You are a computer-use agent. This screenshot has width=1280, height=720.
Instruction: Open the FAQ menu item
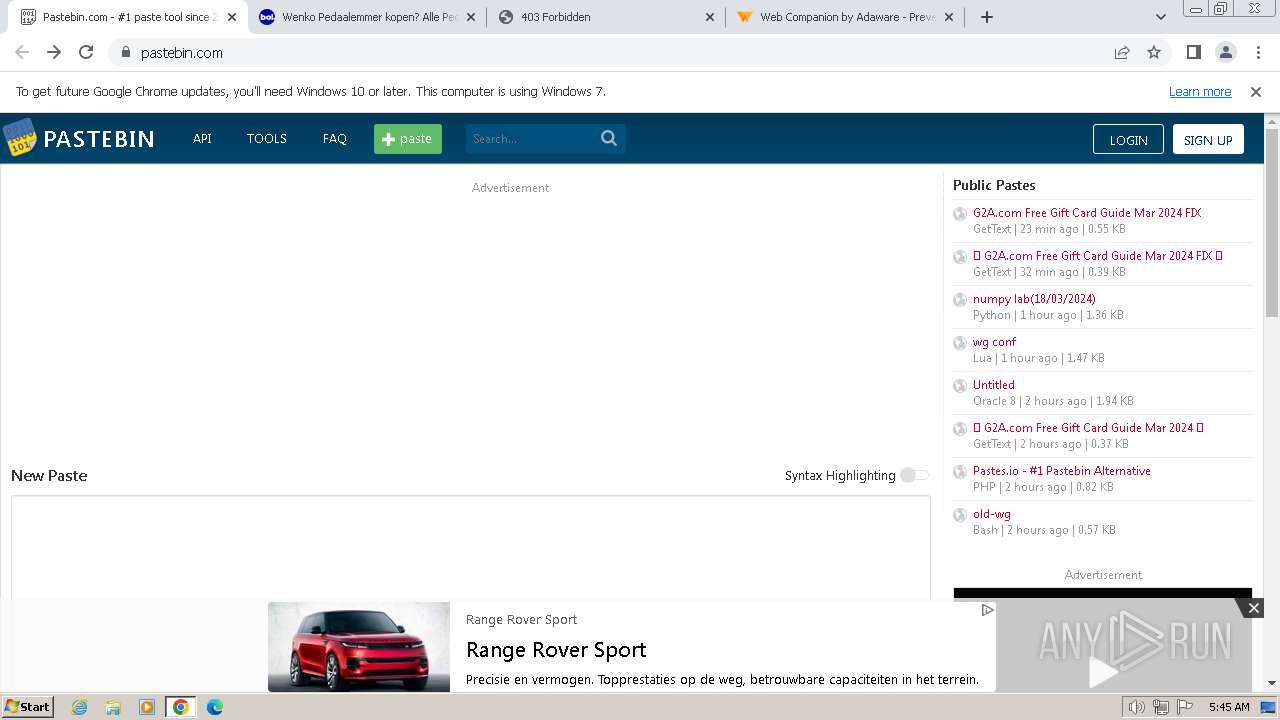pyautogui.click(x=335, y=139)
